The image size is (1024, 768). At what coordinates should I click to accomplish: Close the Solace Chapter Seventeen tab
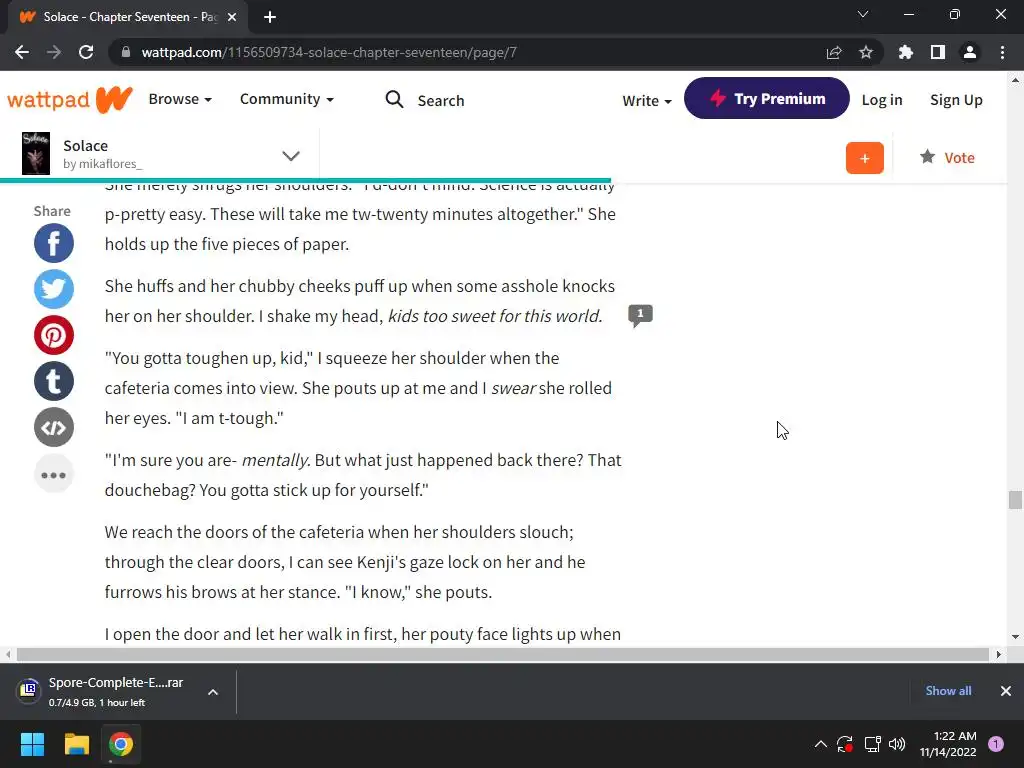point(232,17)
